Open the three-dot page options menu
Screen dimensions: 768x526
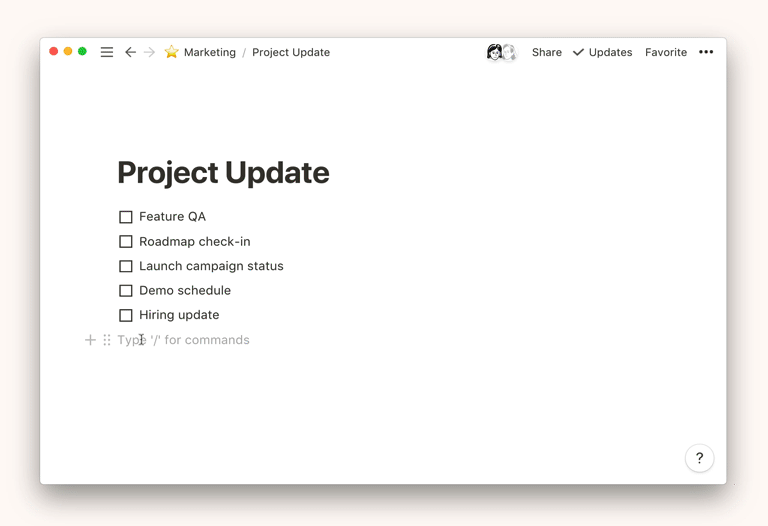click(706, 52)
